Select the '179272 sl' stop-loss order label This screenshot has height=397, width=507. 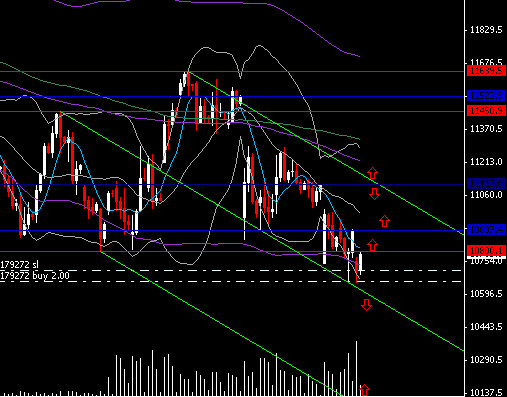tap(19, 265)
